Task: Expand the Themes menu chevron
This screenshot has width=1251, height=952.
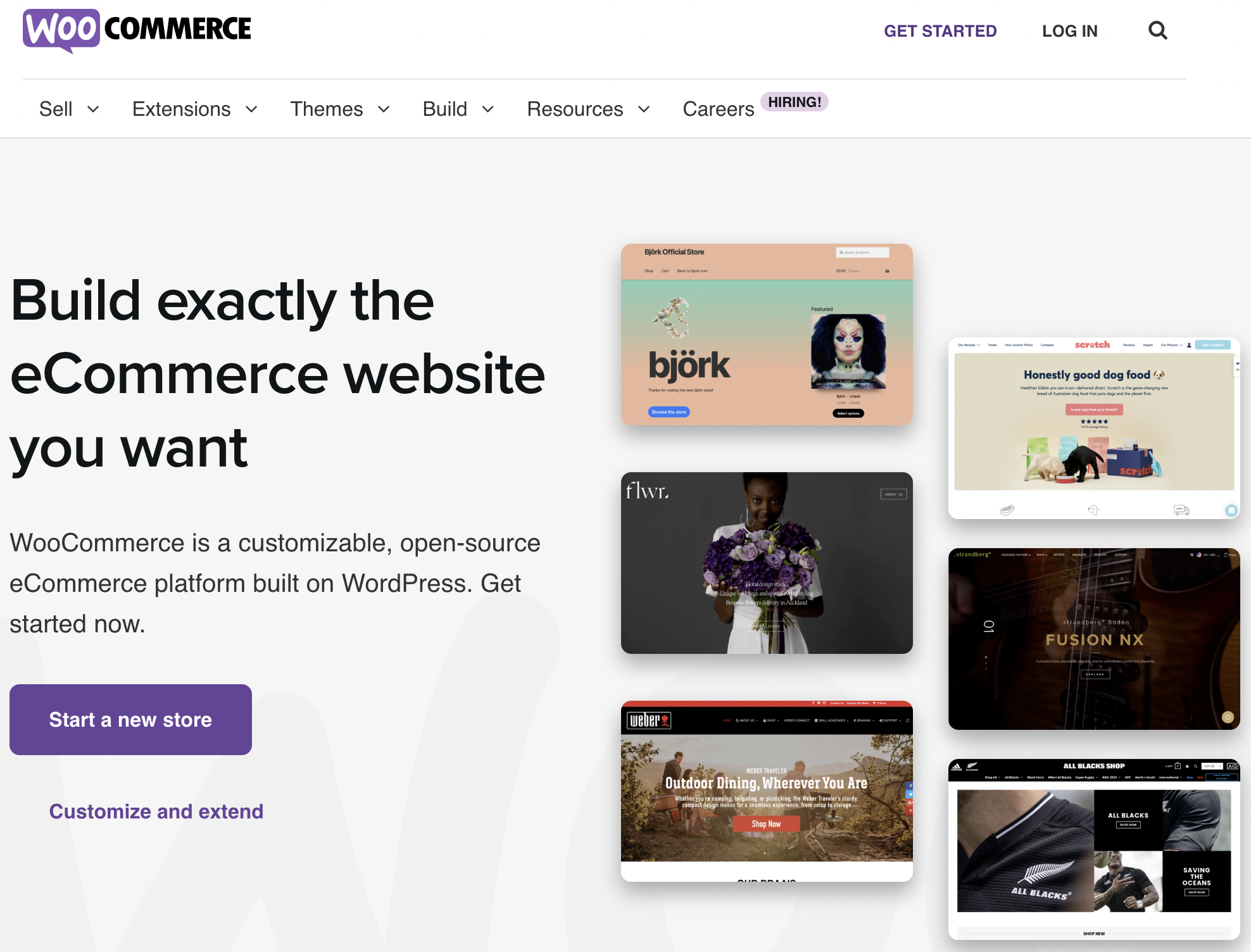Action: pyautogui.click(x=384, y=109)
